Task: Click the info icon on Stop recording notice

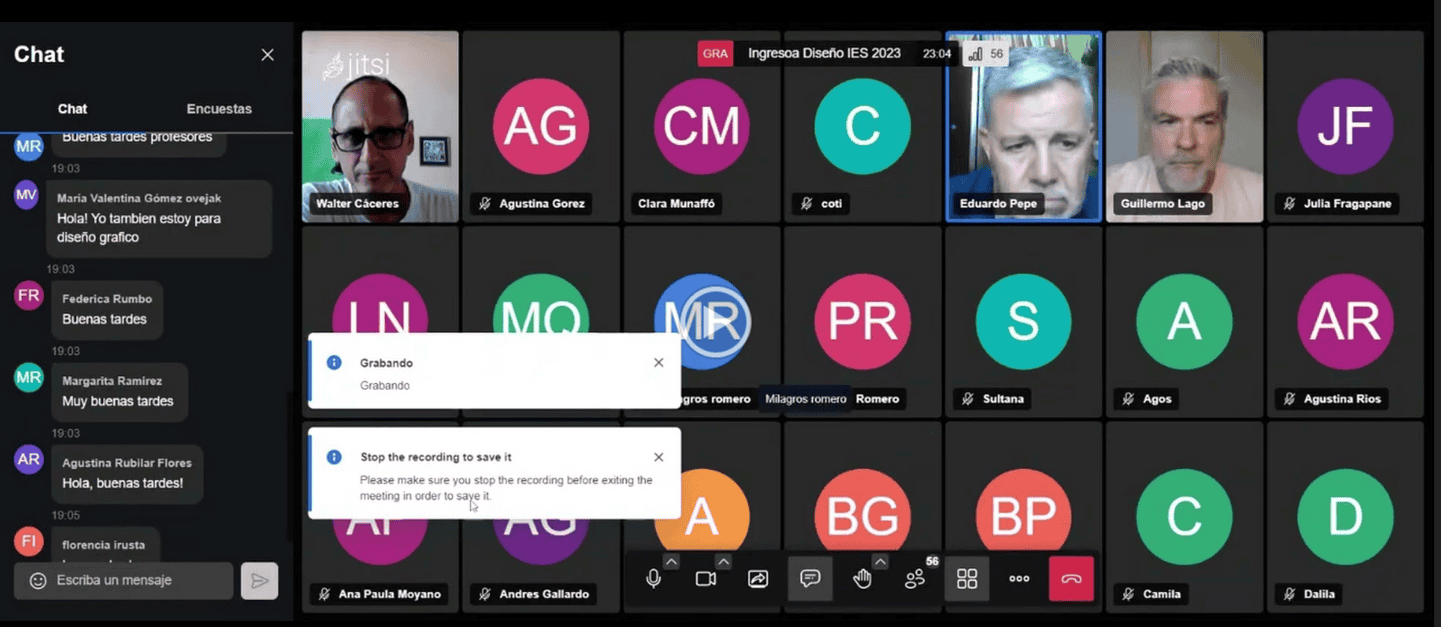Action: tap(334, 456)
